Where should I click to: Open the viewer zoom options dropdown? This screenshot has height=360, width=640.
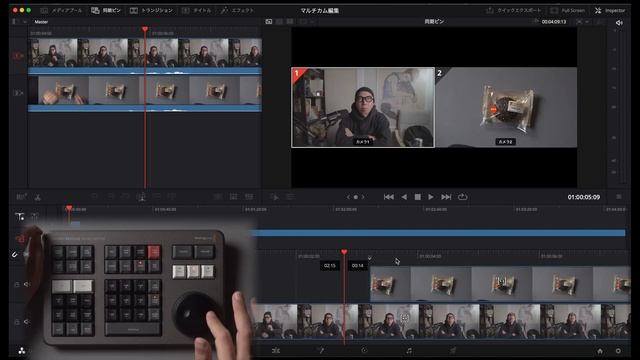click(582, 22)
